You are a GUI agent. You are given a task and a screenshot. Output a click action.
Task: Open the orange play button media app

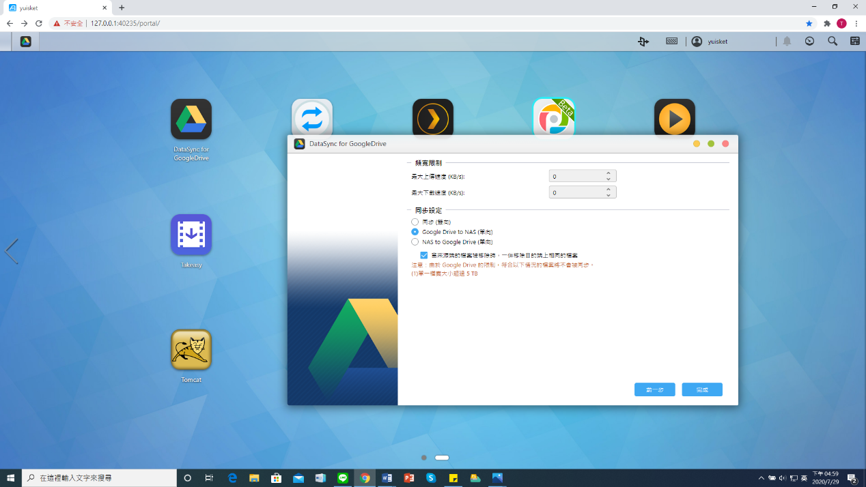pyautogui.click(x=674, y=117)
